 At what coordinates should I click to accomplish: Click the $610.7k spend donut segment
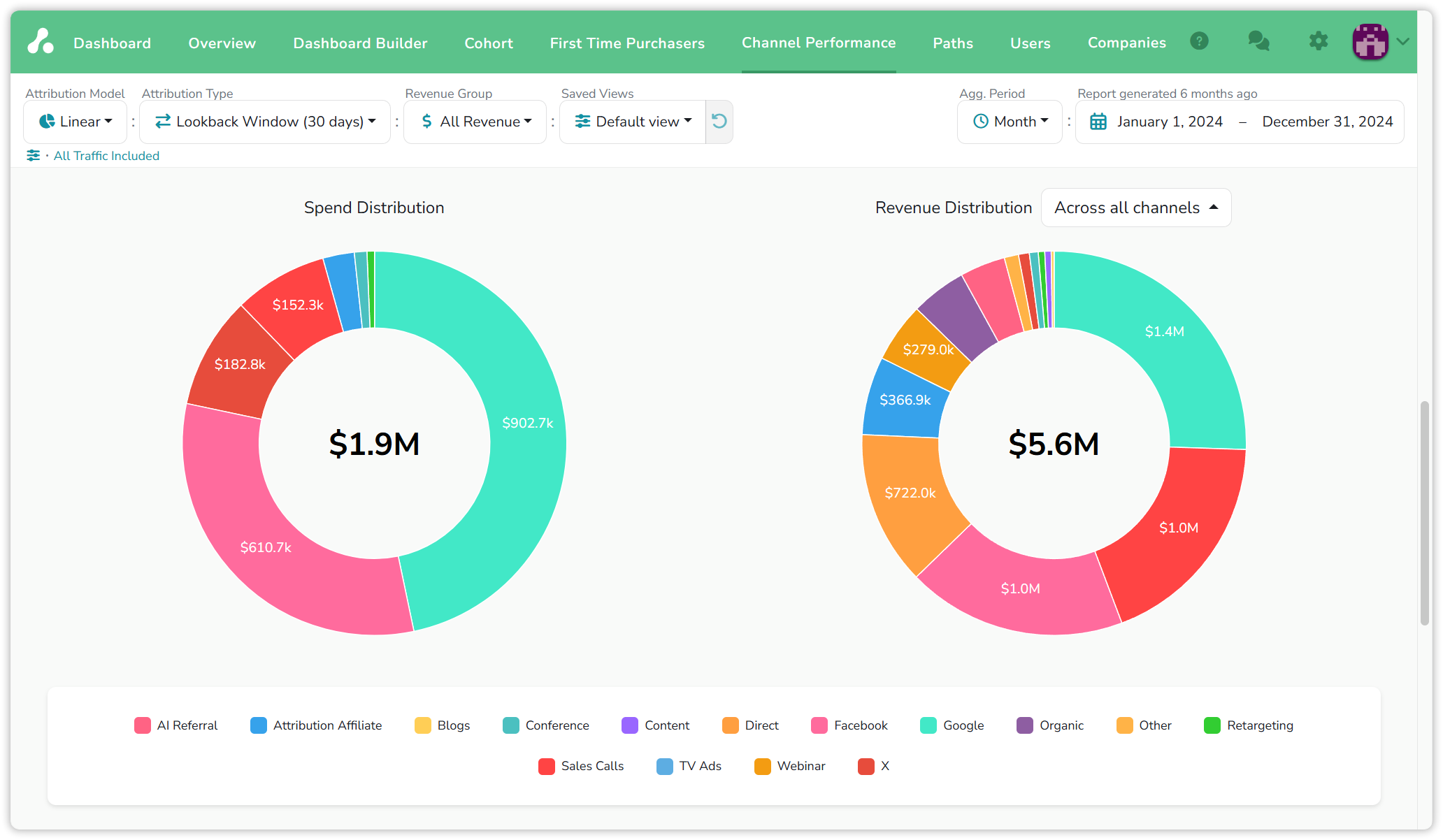point(266,547)
